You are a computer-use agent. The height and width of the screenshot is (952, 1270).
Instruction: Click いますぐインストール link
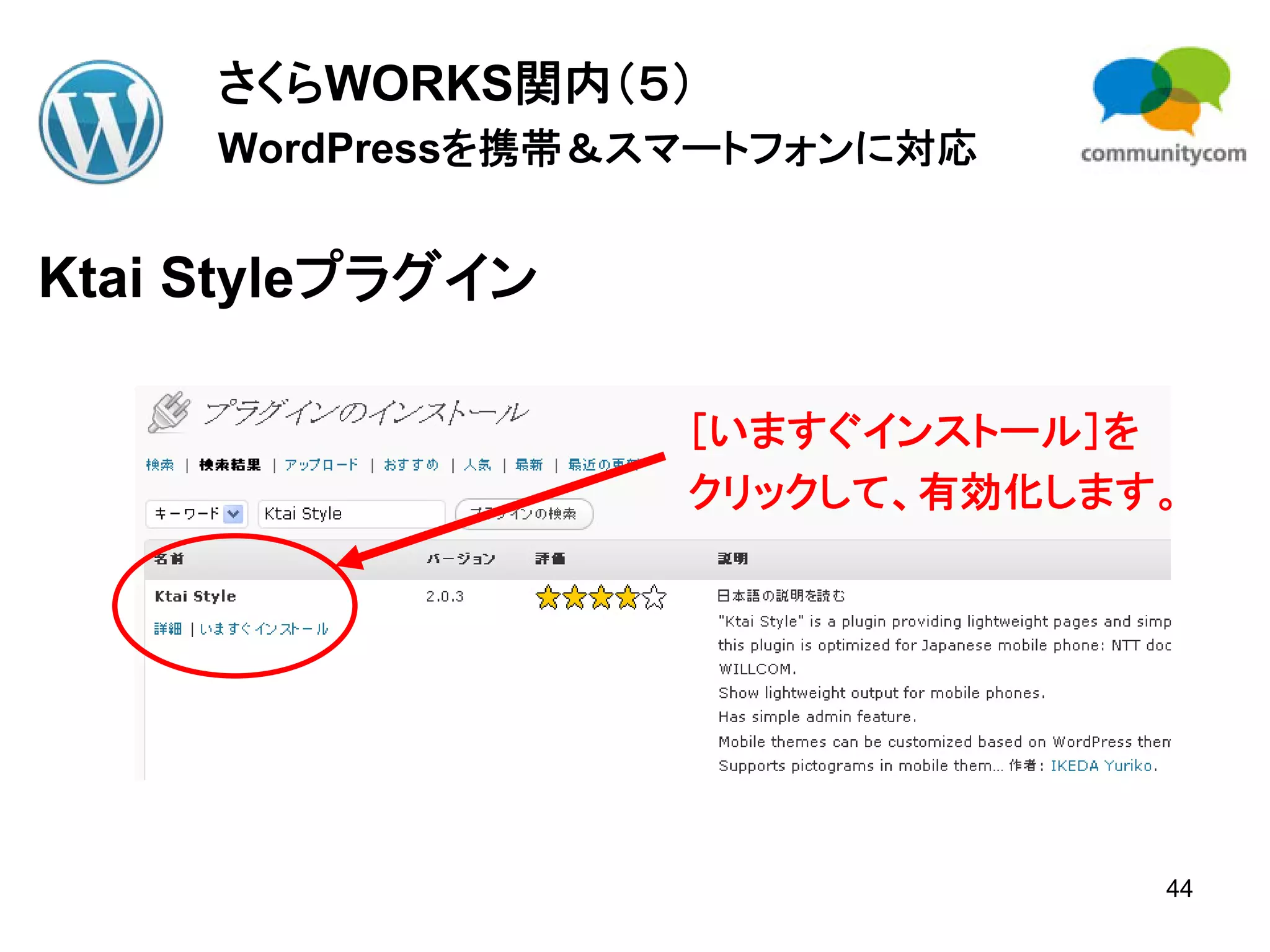pyautogui.click(x=264, y=629)
